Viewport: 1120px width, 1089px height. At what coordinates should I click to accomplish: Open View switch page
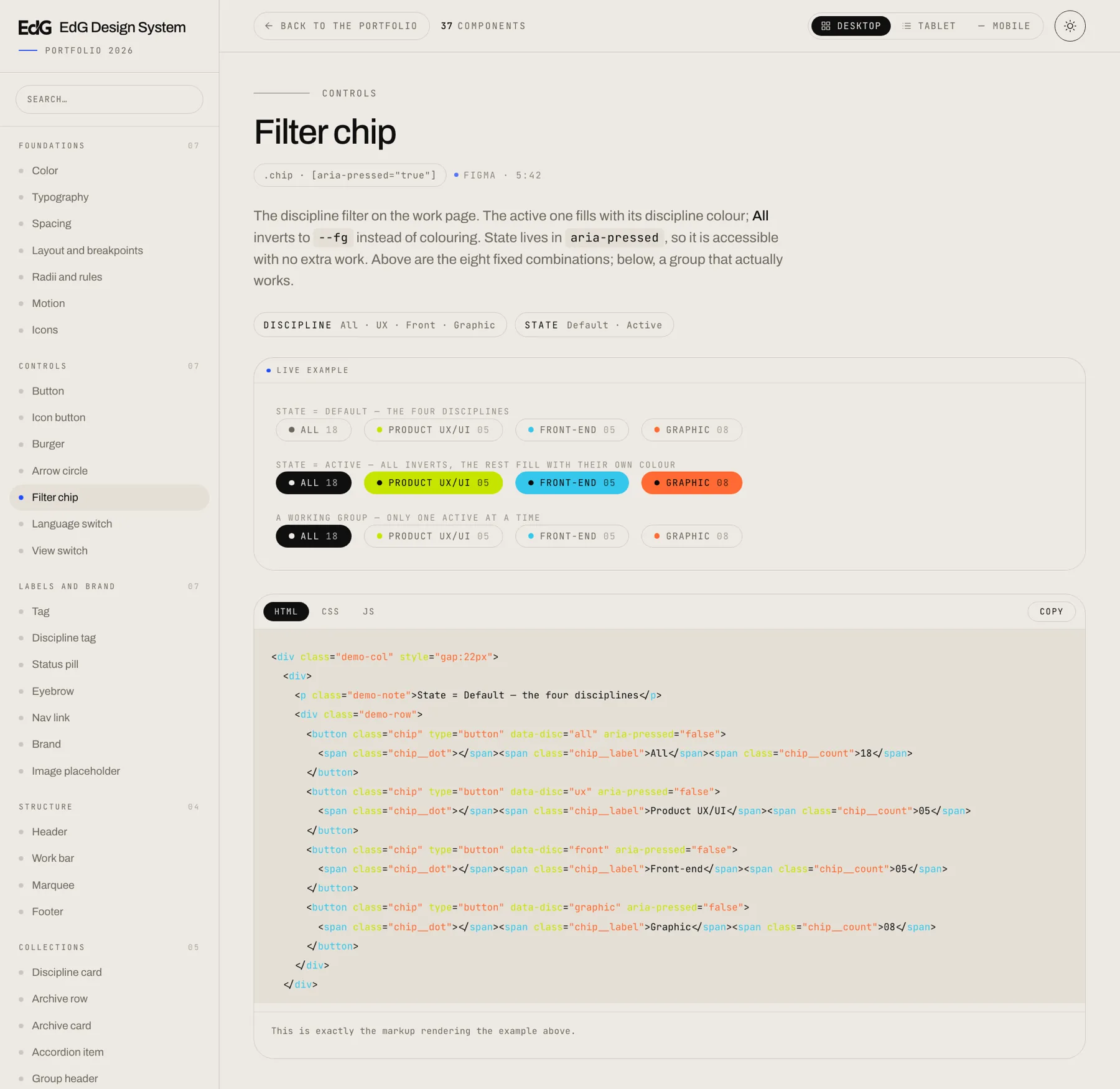coord(110,551)
